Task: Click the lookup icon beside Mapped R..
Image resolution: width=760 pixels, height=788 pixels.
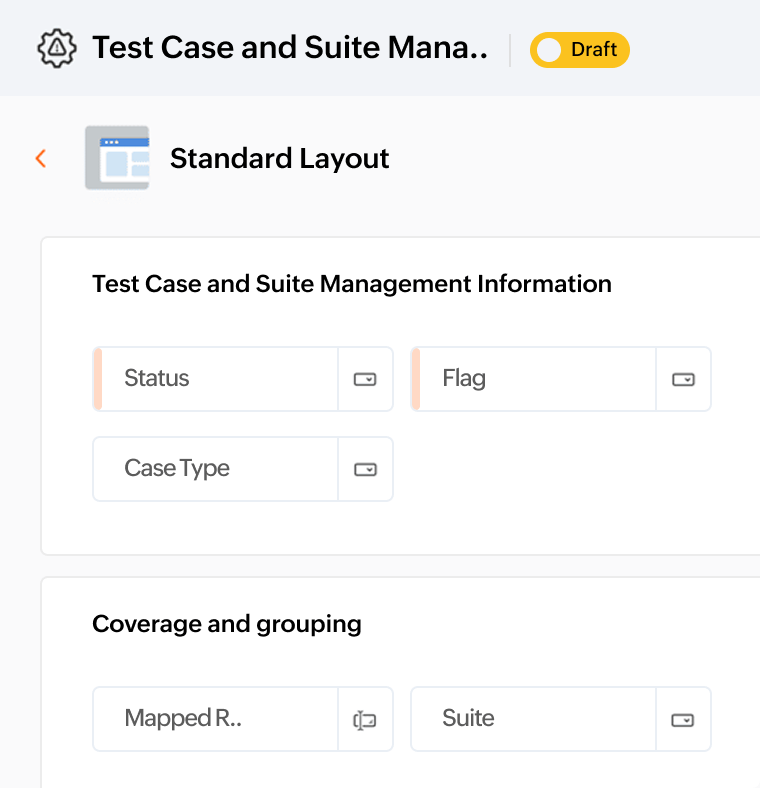Action: point(365,720)
